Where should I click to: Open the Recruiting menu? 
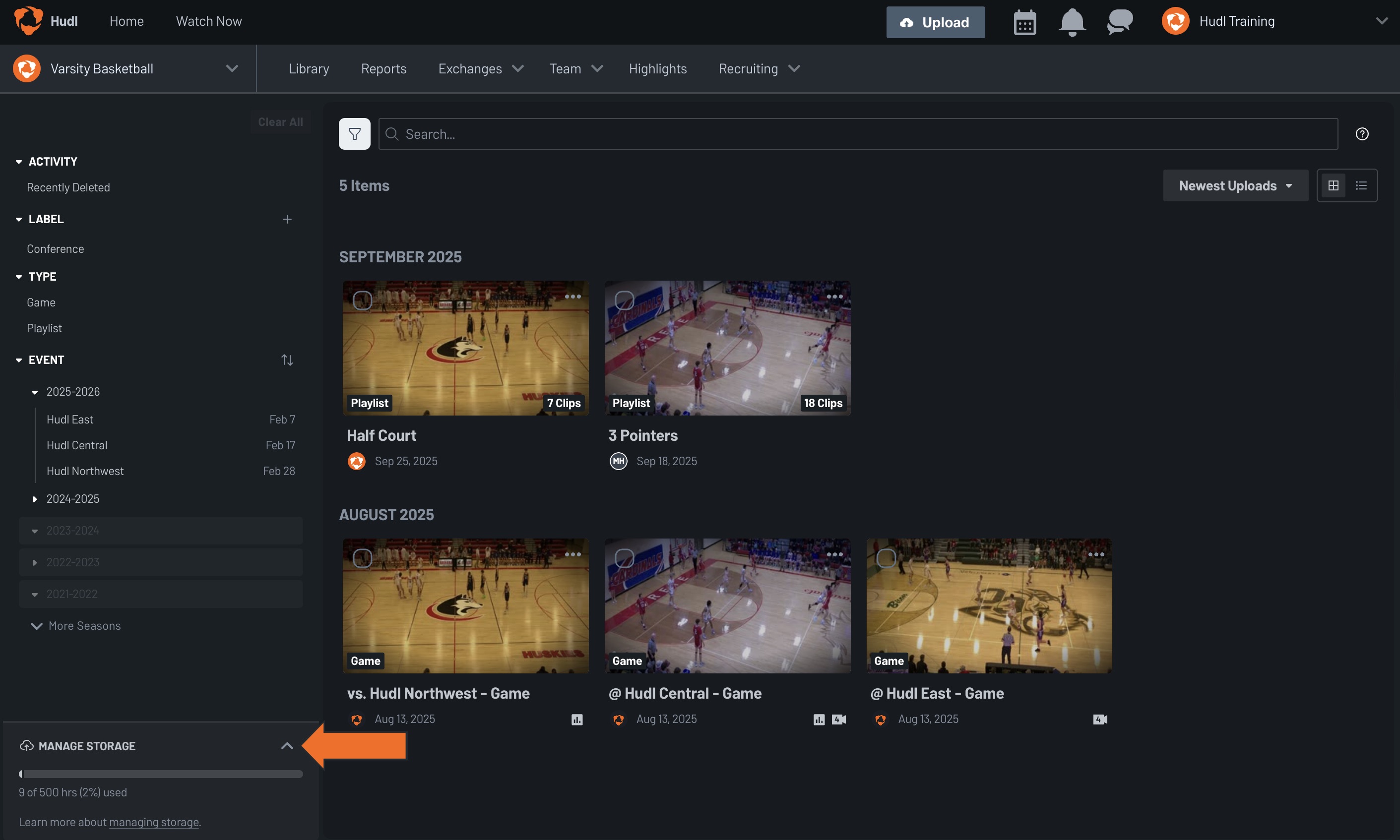759,68
